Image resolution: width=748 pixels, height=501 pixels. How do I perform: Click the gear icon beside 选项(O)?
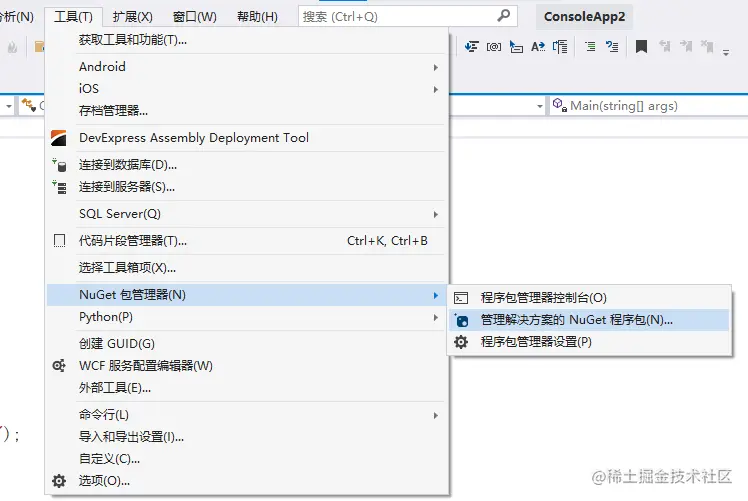pos(59,480)
